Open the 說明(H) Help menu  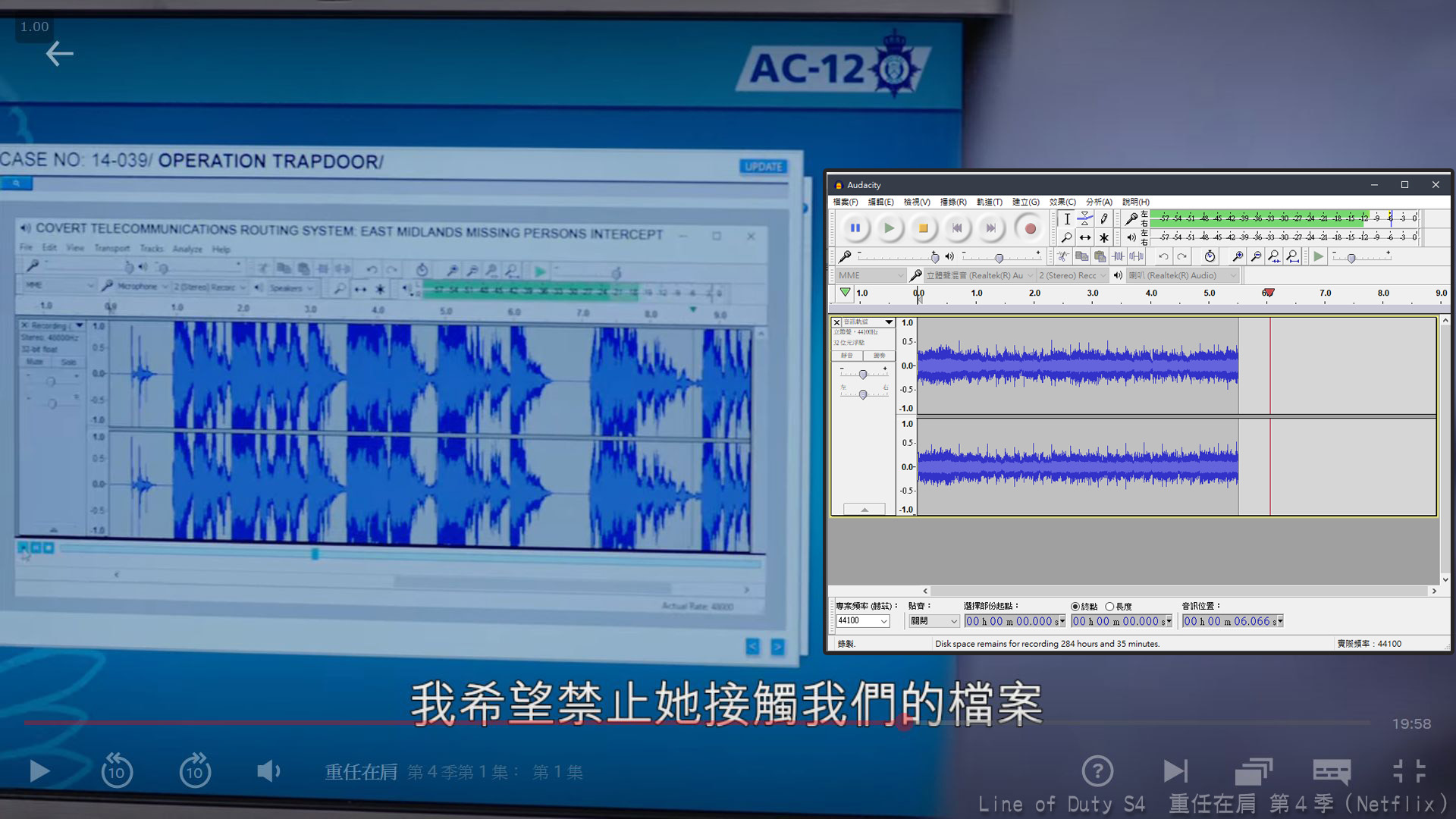1135,202
